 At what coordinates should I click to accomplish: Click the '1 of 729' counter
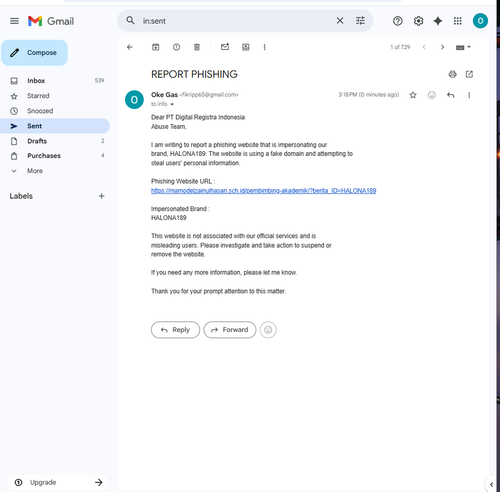click(400, 47)
